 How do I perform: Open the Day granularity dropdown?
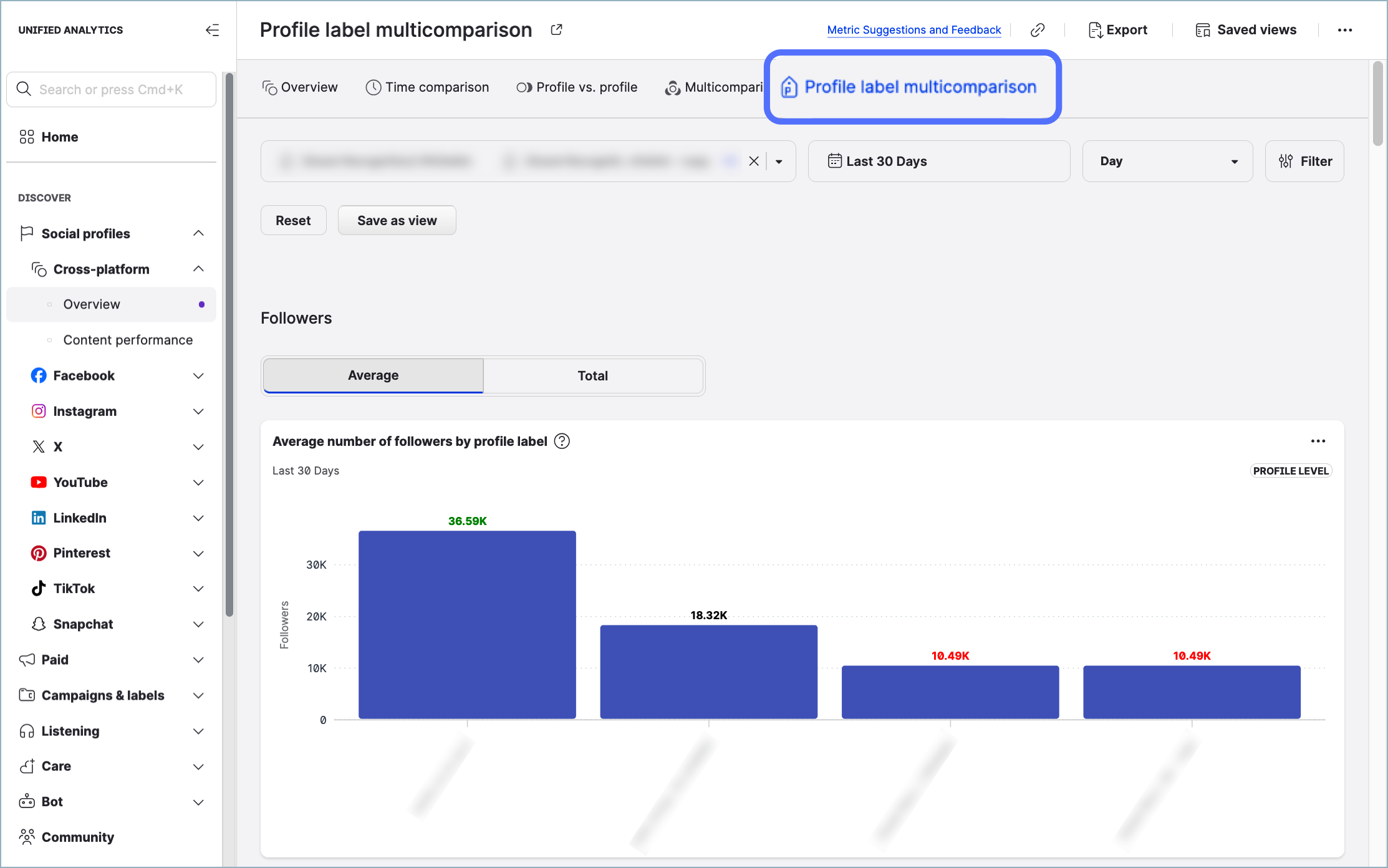(x=1167, y=162)
